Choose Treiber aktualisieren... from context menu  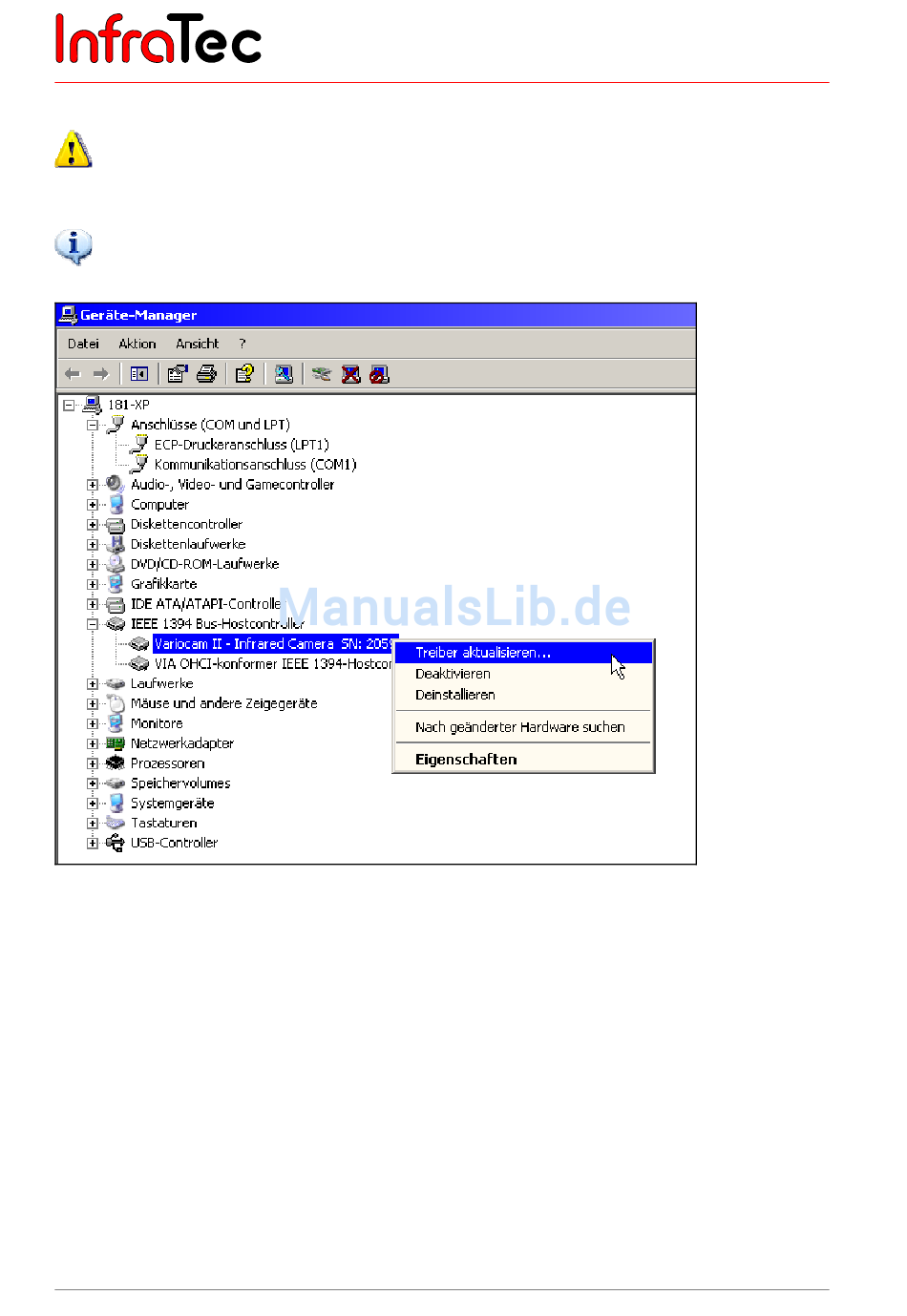pyautogui.click(x=523, y=653)
